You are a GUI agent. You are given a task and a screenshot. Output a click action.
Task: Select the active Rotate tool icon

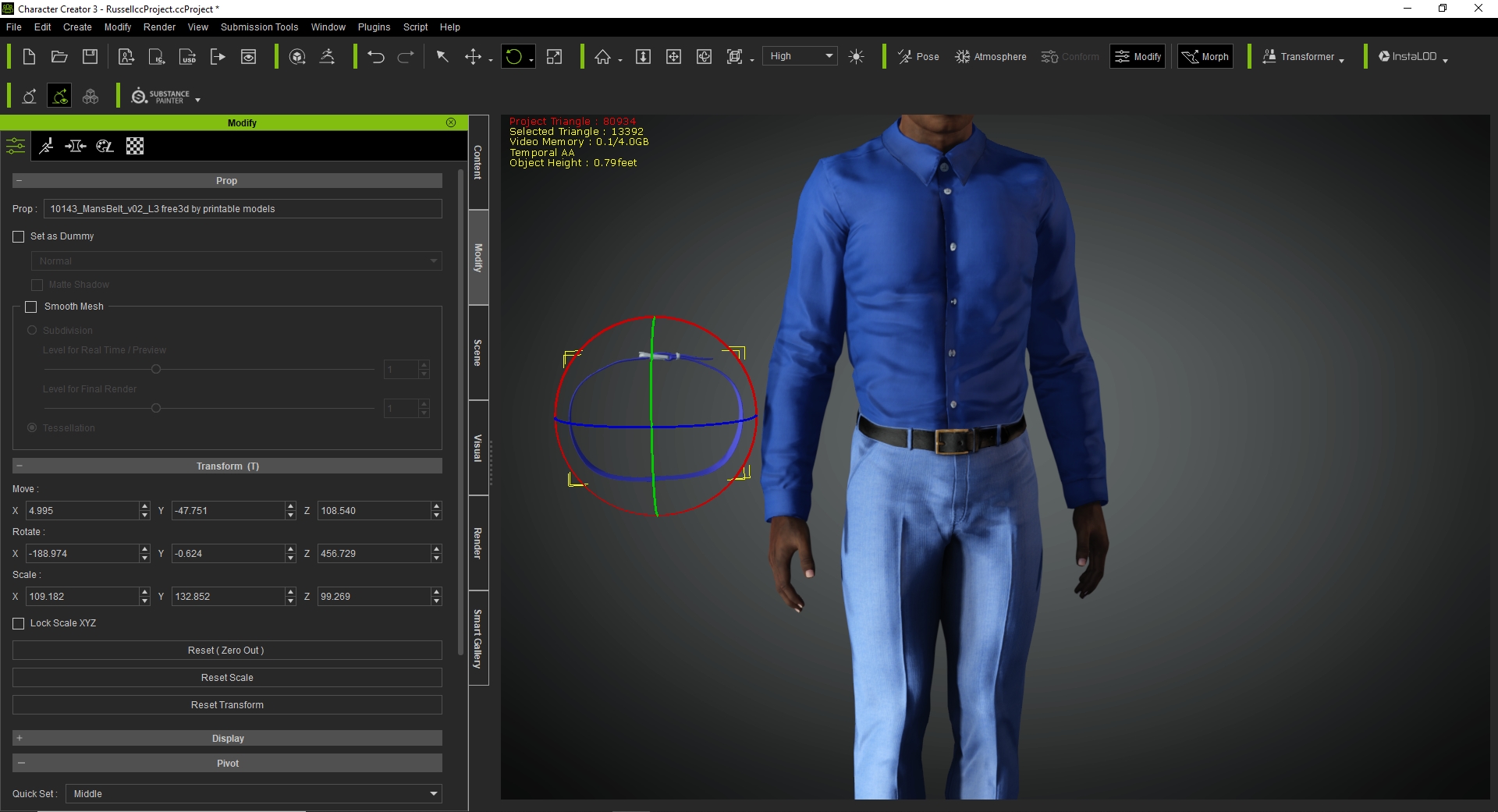(x=513, y=57)
